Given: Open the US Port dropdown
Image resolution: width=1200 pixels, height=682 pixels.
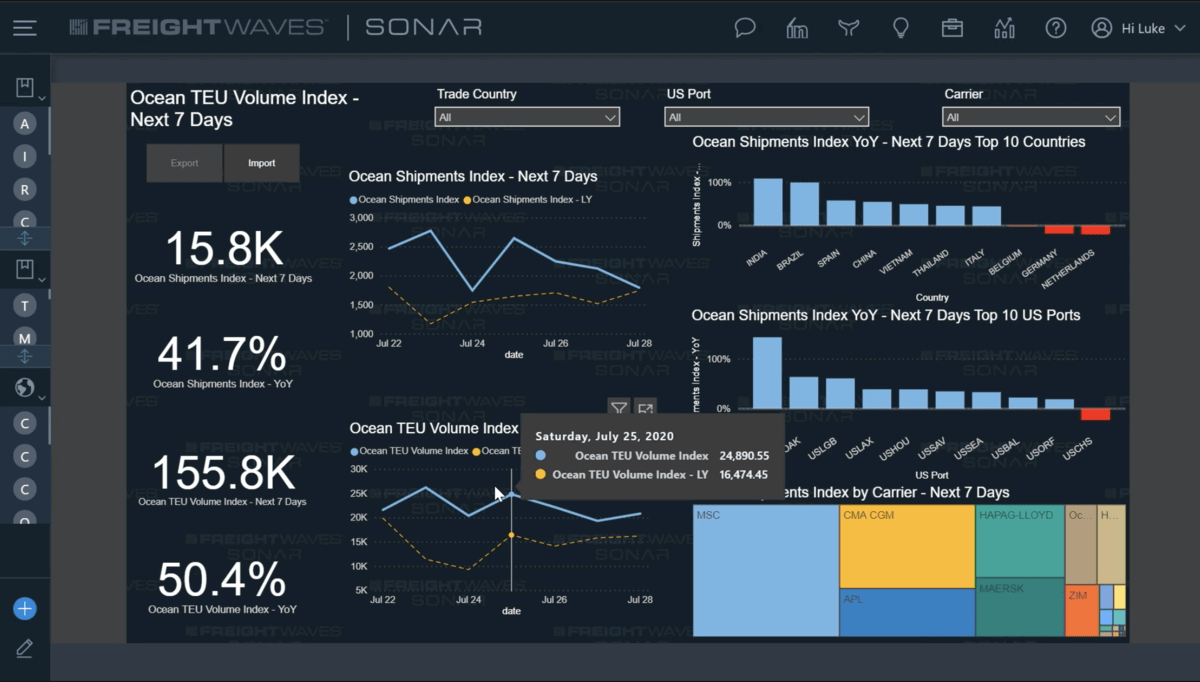Looking at the screenshot, I should [x=766, y=117].
